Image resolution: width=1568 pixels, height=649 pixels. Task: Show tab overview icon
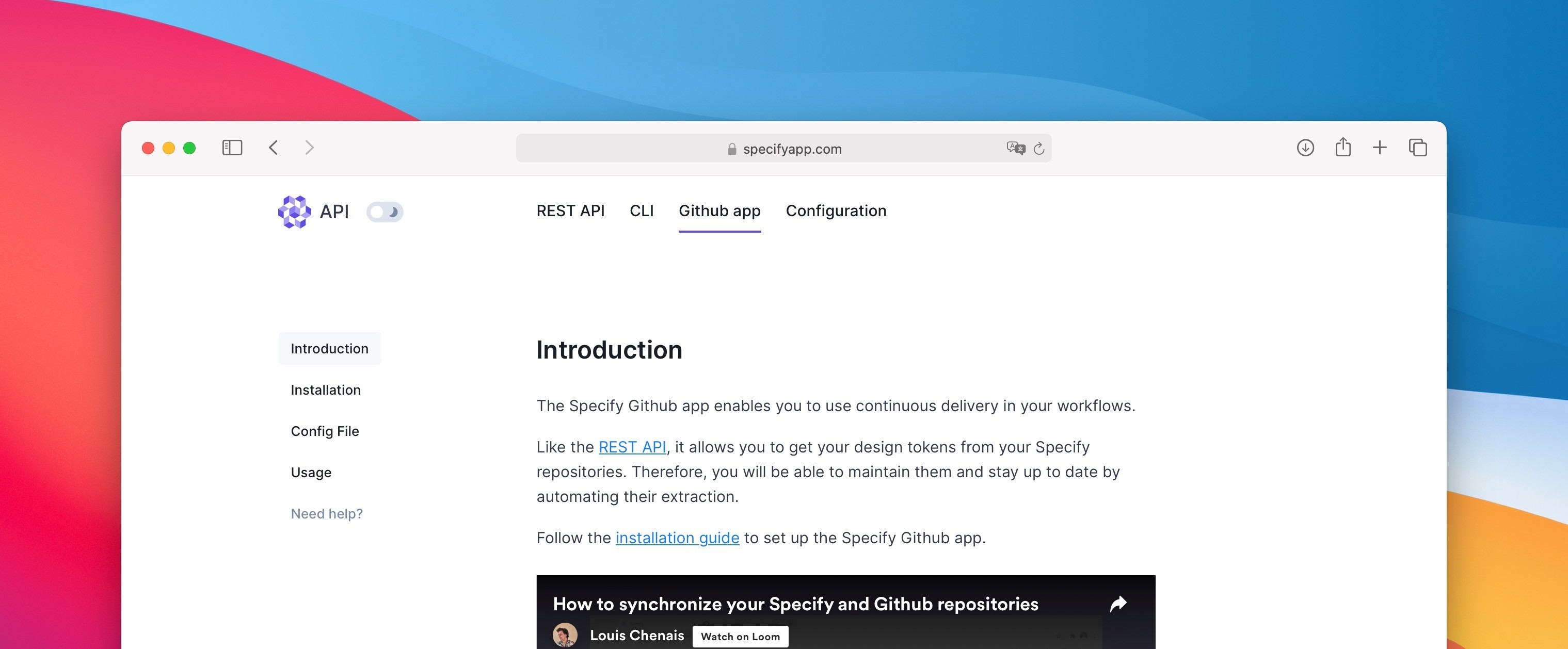[x=1418, y=148]
